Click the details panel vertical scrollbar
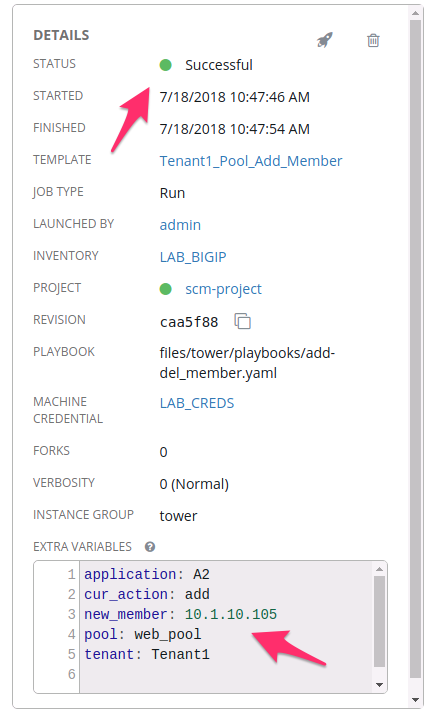 415,349
